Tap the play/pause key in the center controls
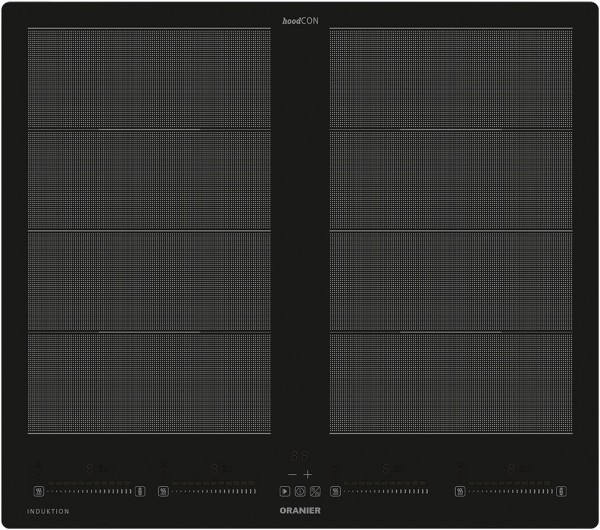600x530 pixels. coord(285,491)
